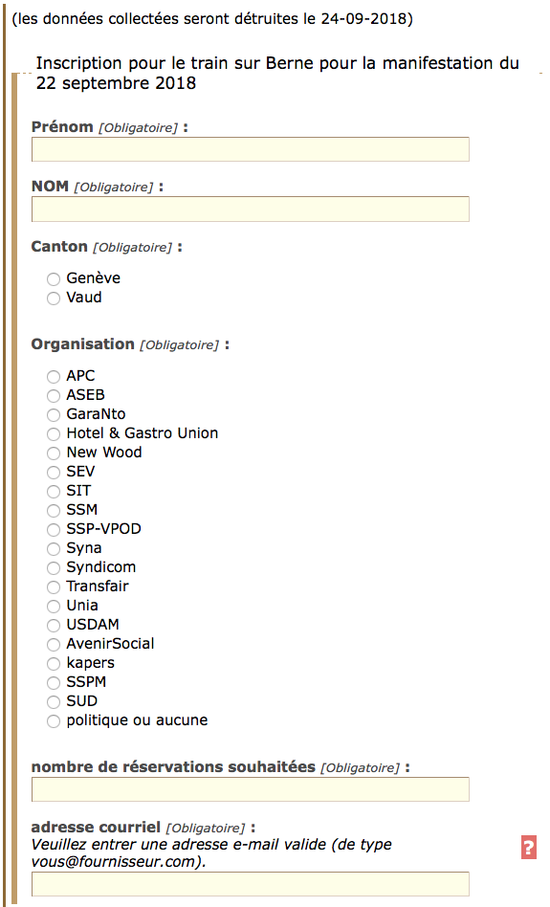Choose APC as organisation
Image resolution: width=550 pixels, height=907 pixels.
(53, 377)
